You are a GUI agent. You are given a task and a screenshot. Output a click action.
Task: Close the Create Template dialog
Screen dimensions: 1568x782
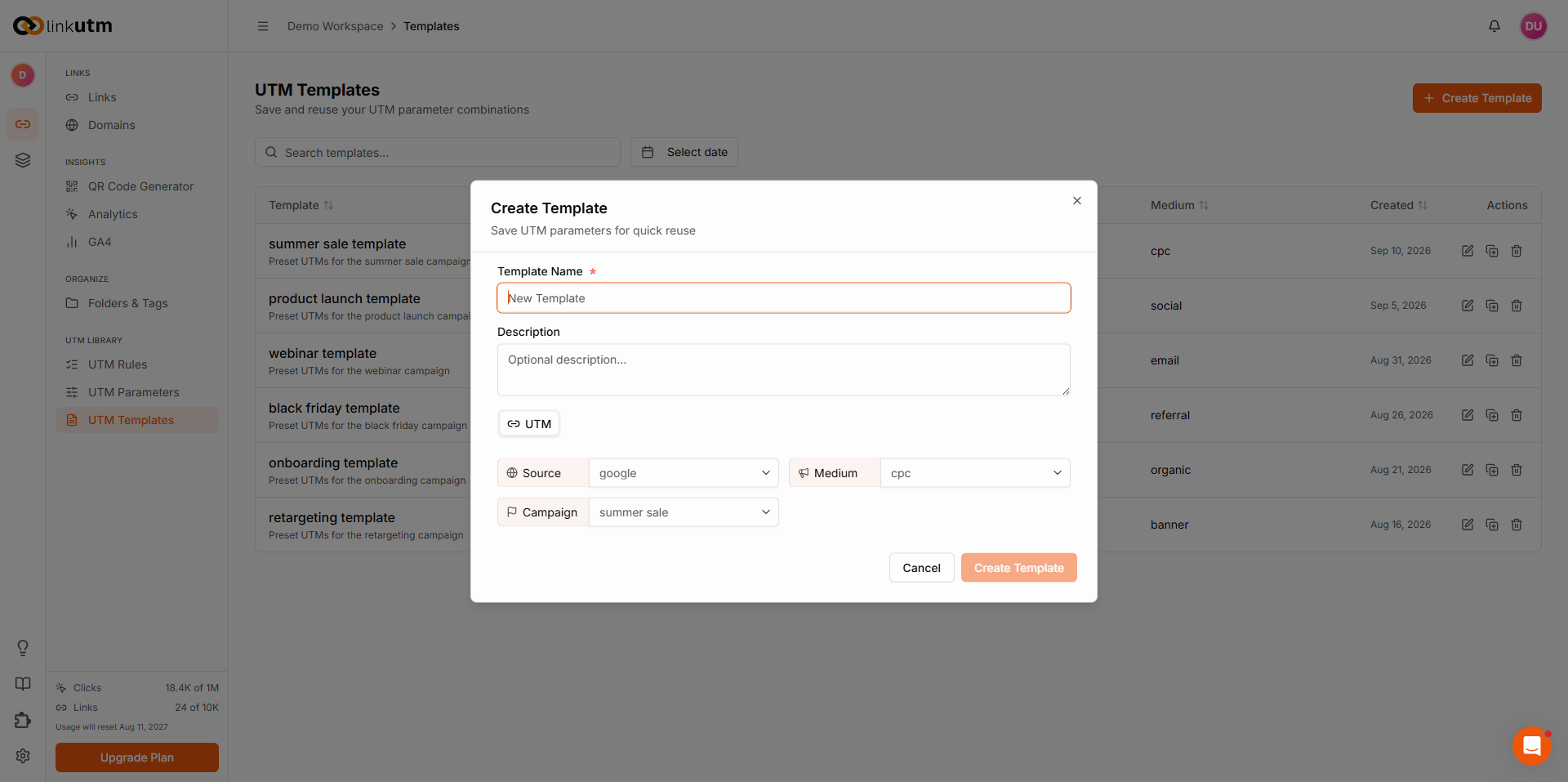(x=1077, y=201)
